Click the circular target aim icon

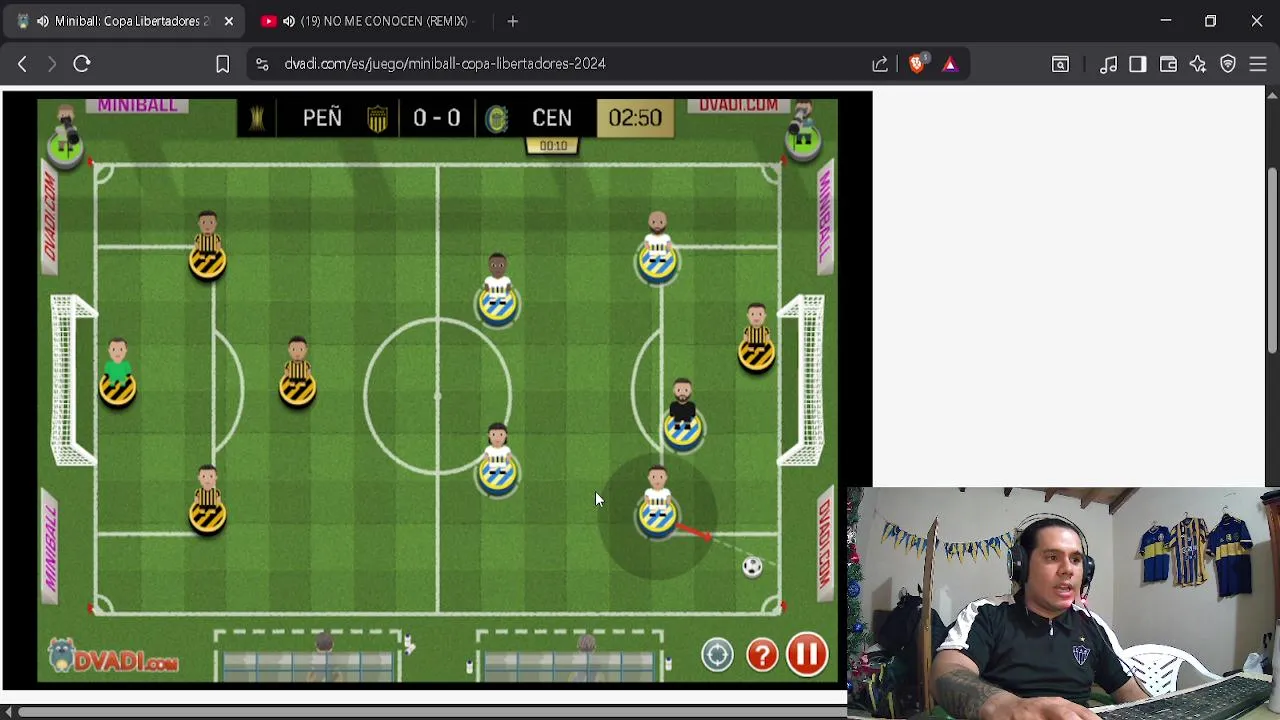[x=717, y=655]
